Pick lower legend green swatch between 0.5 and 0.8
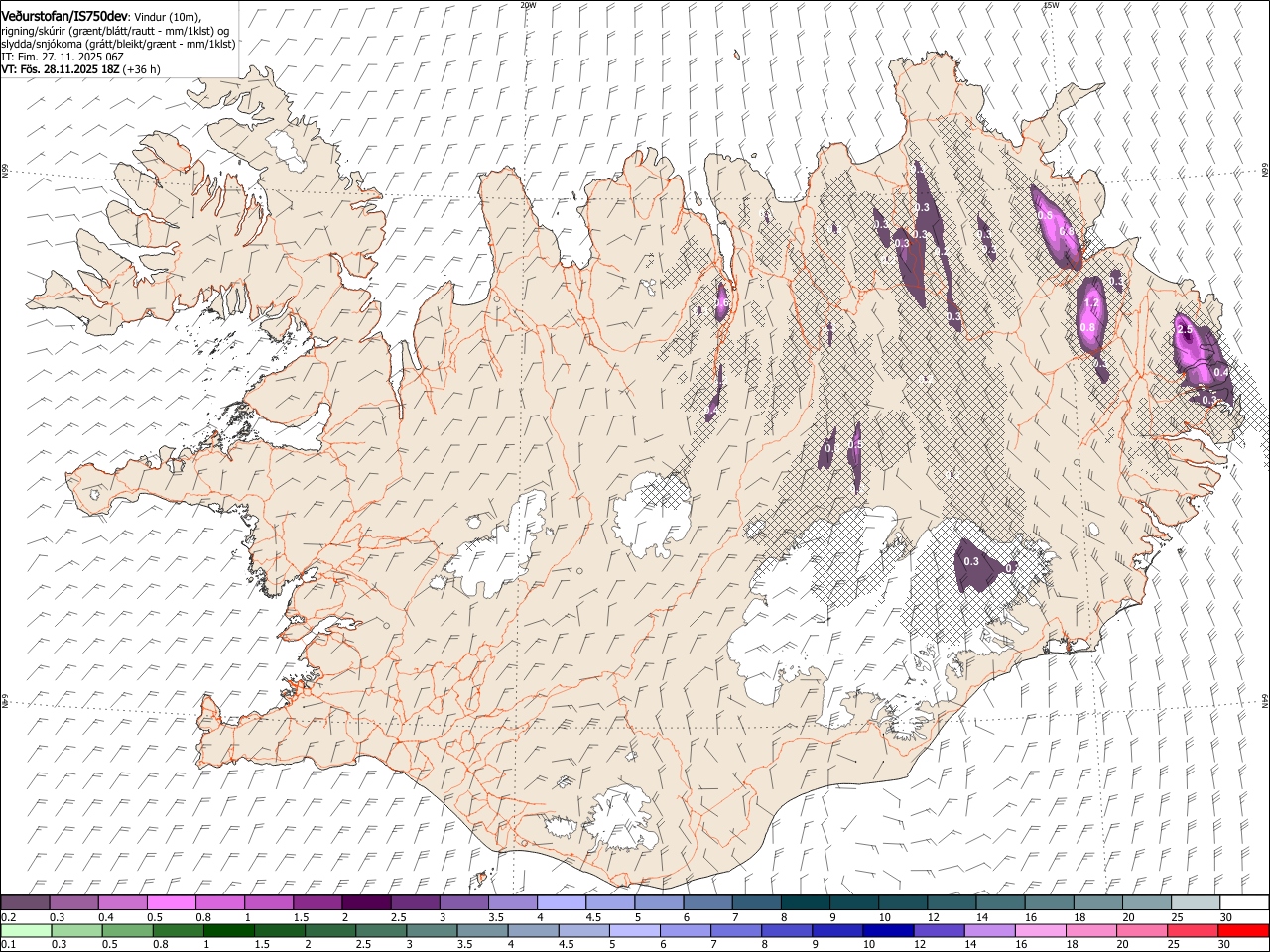Viewport: 1270px width, 952px height. [127, 931]
